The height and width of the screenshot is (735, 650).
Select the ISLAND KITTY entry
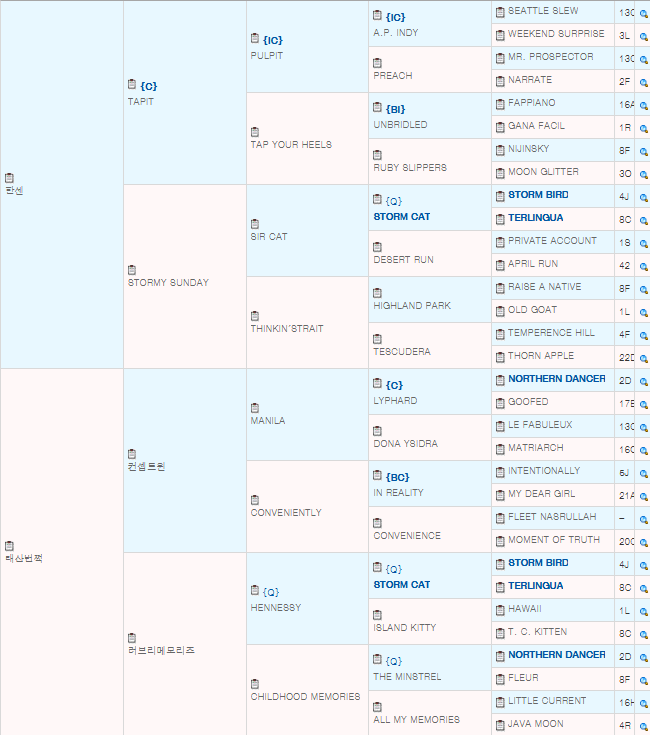[x=404, y=628]
